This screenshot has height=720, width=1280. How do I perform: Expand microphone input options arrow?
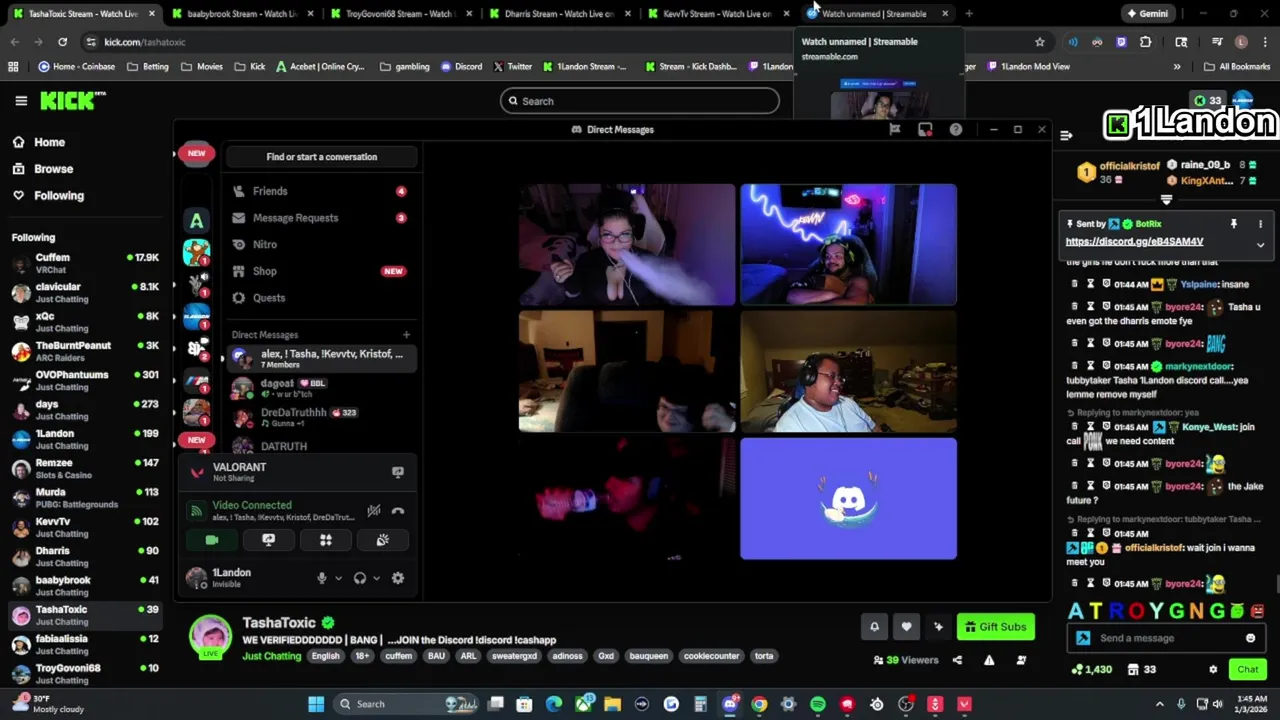pos(338,578)
